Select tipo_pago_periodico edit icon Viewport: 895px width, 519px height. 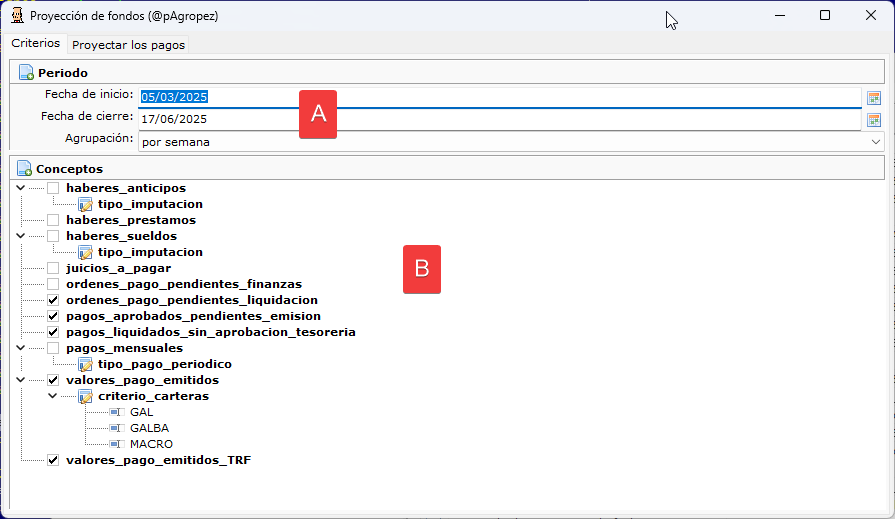click(x=86, y=364)
